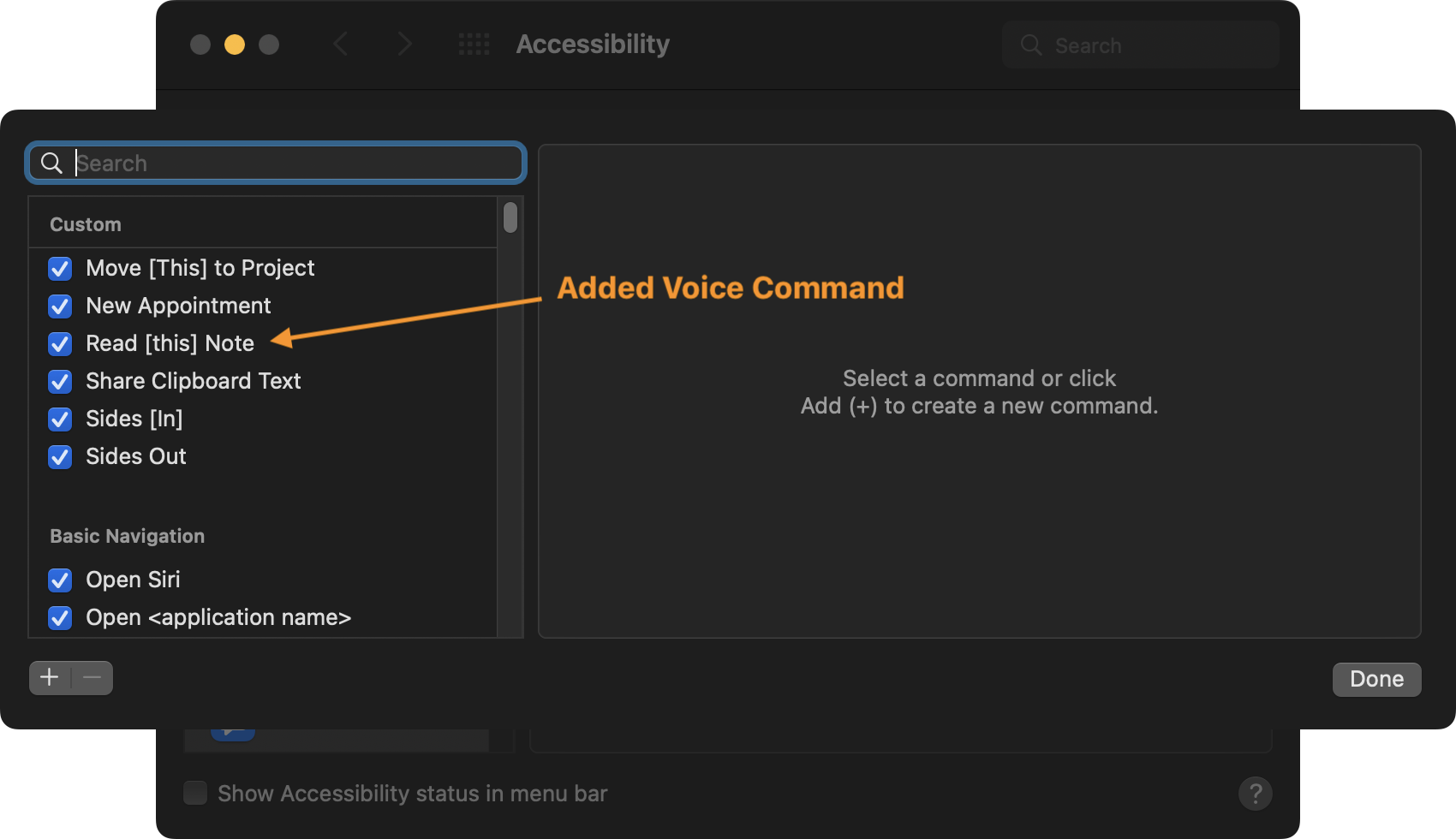Click the Done button
This screenshot has width=1456, height=839.
(x=1376, y=679)
